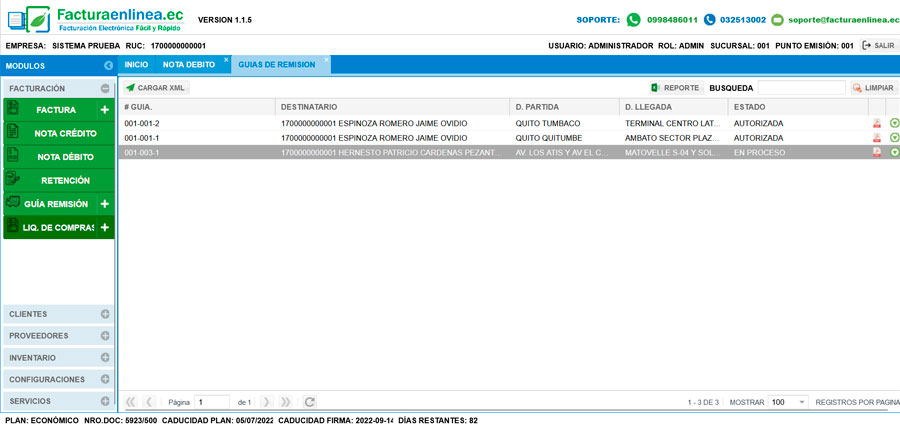
Task: Refresh the grid with the reload icon
Action: (x=310, y=402)
